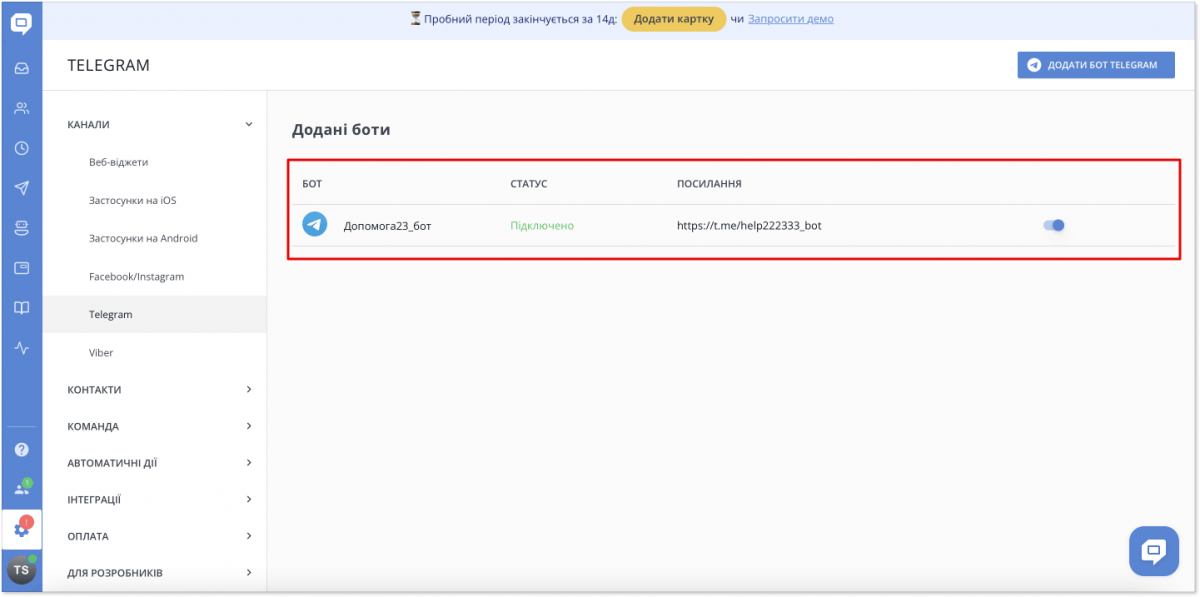Click the paper plane broadcast icon
Viewport: 1200px width, 597px height.
(x=21, y=187)
